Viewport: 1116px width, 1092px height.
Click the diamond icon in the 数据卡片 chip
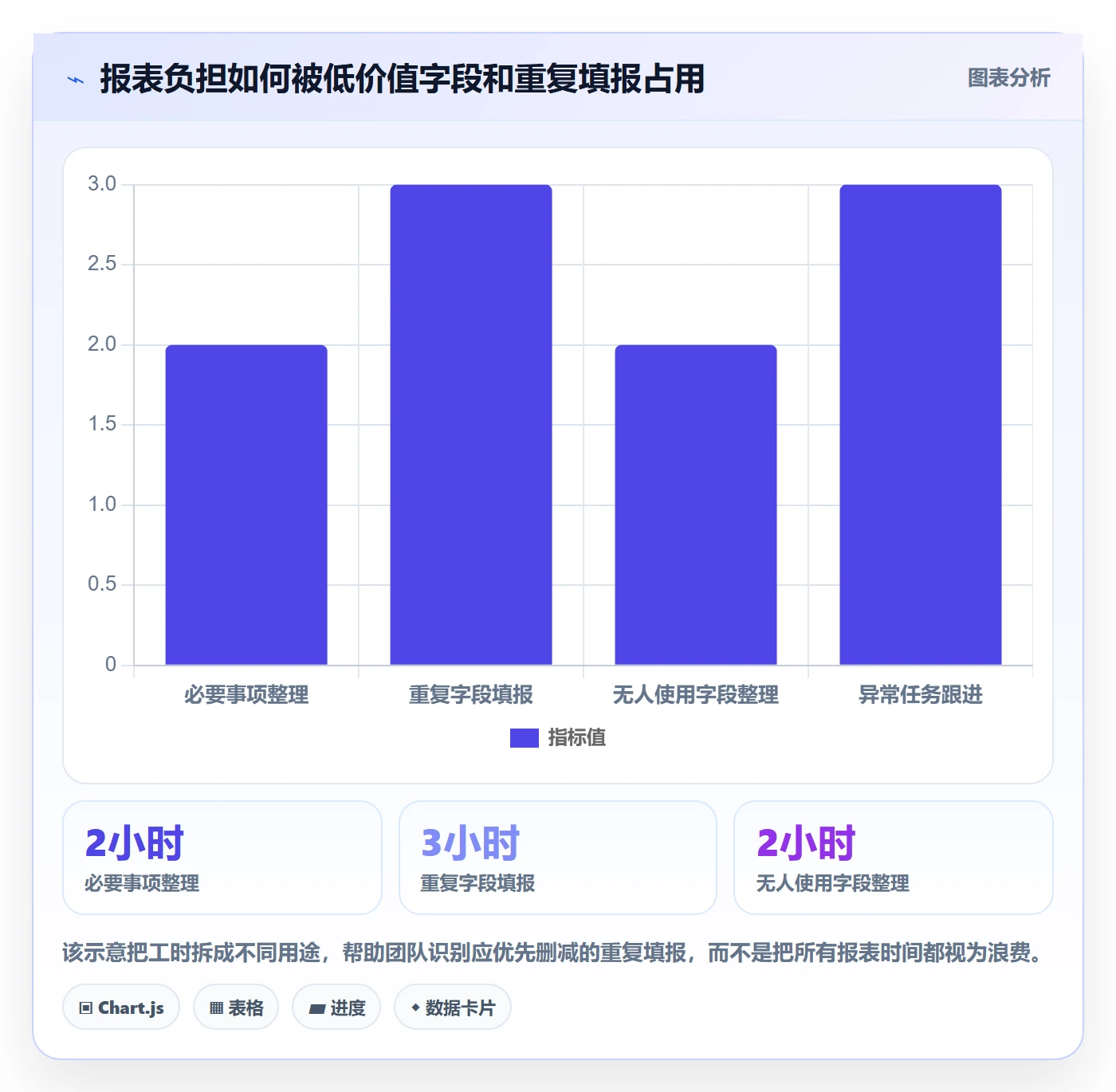pos(415,1008)
